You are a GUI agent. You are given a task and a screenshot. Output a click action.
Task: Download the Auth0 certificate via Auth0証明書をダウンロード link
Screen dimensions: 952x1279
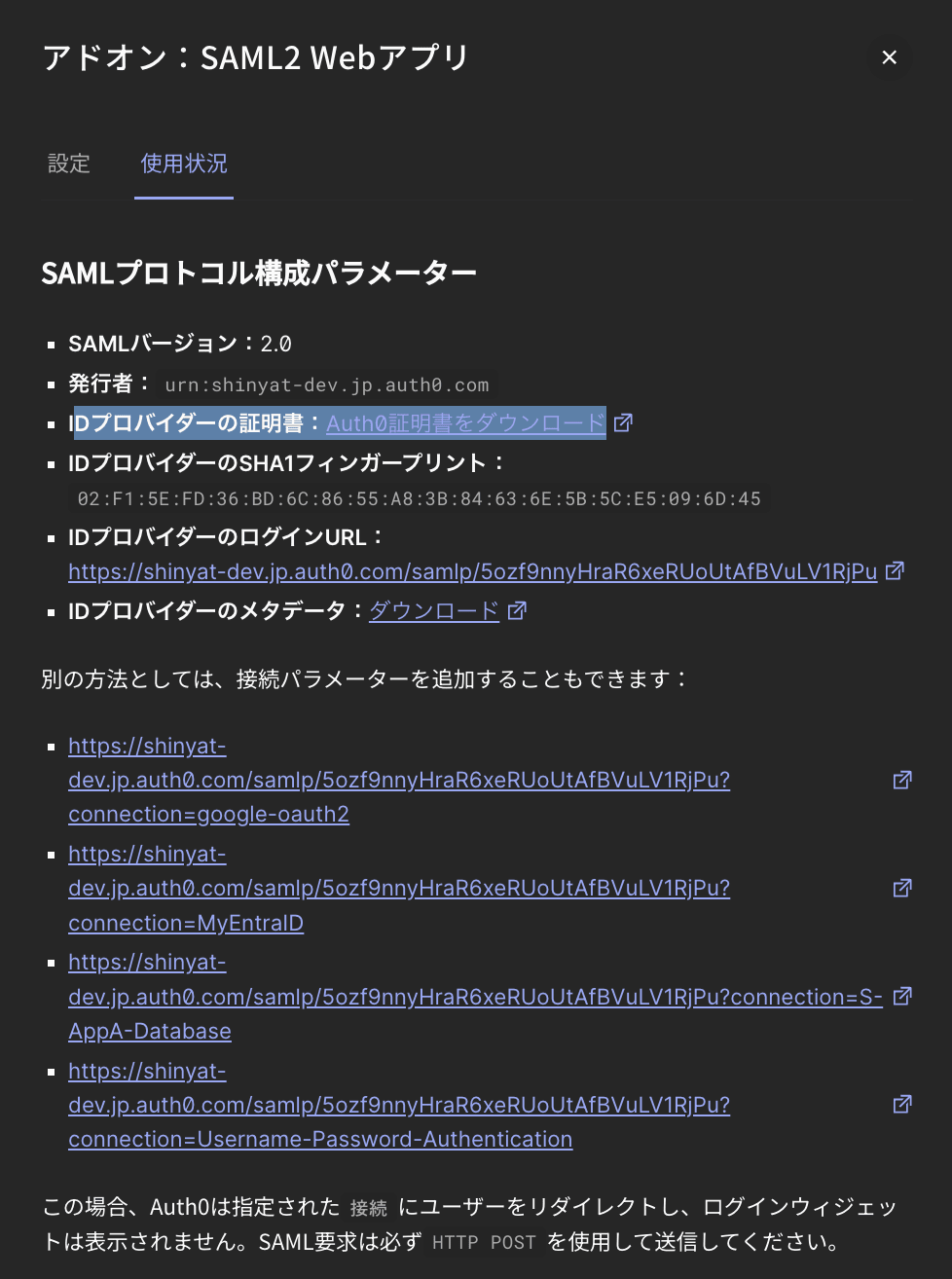[464, 422]
